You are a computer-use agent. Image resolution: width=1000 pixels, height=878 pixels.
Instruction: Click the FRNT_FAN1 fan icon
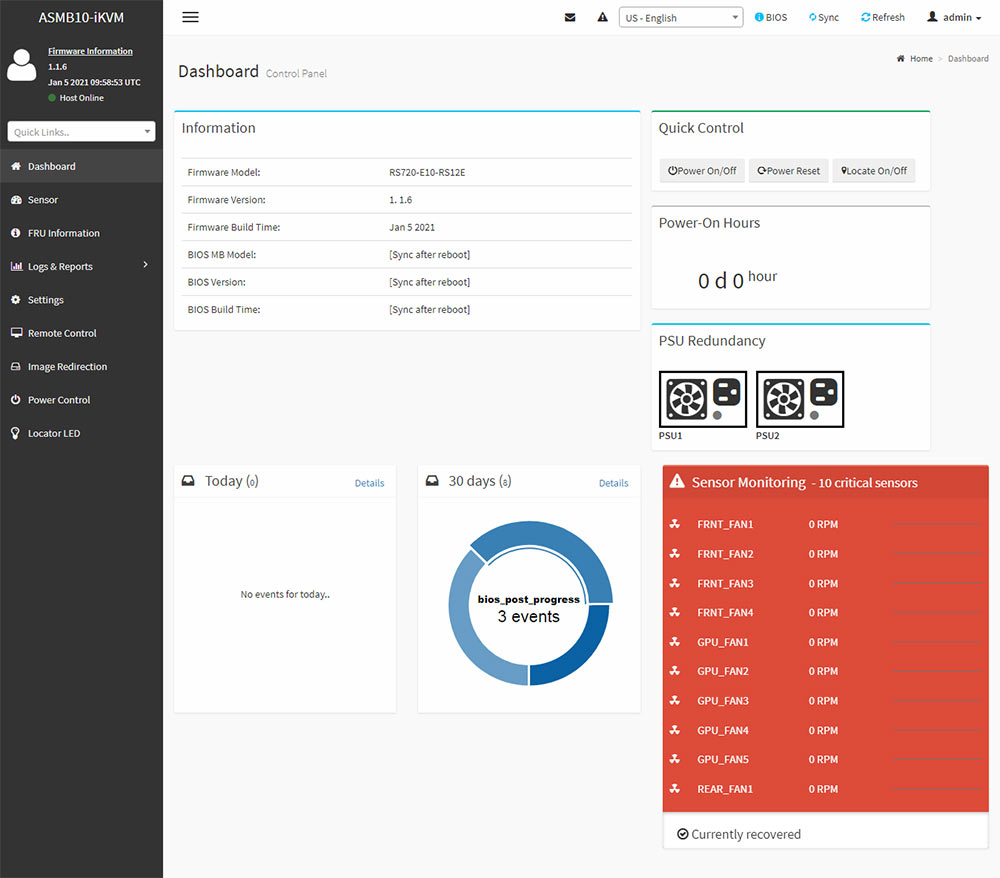[x=675, y=524]
